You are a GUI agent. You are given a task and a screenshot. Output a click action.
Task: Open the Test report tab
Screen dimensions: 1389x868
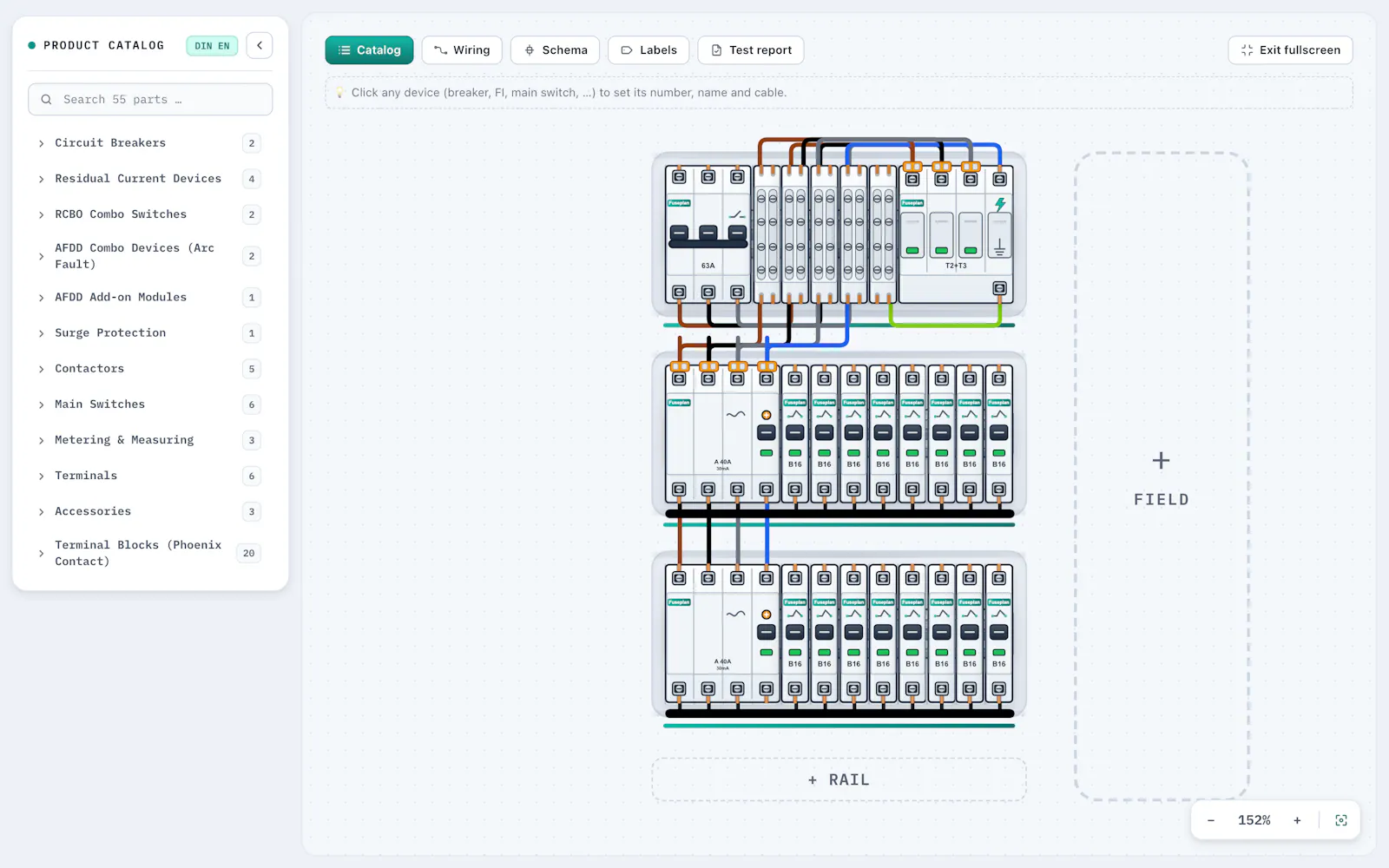(751, 50)
